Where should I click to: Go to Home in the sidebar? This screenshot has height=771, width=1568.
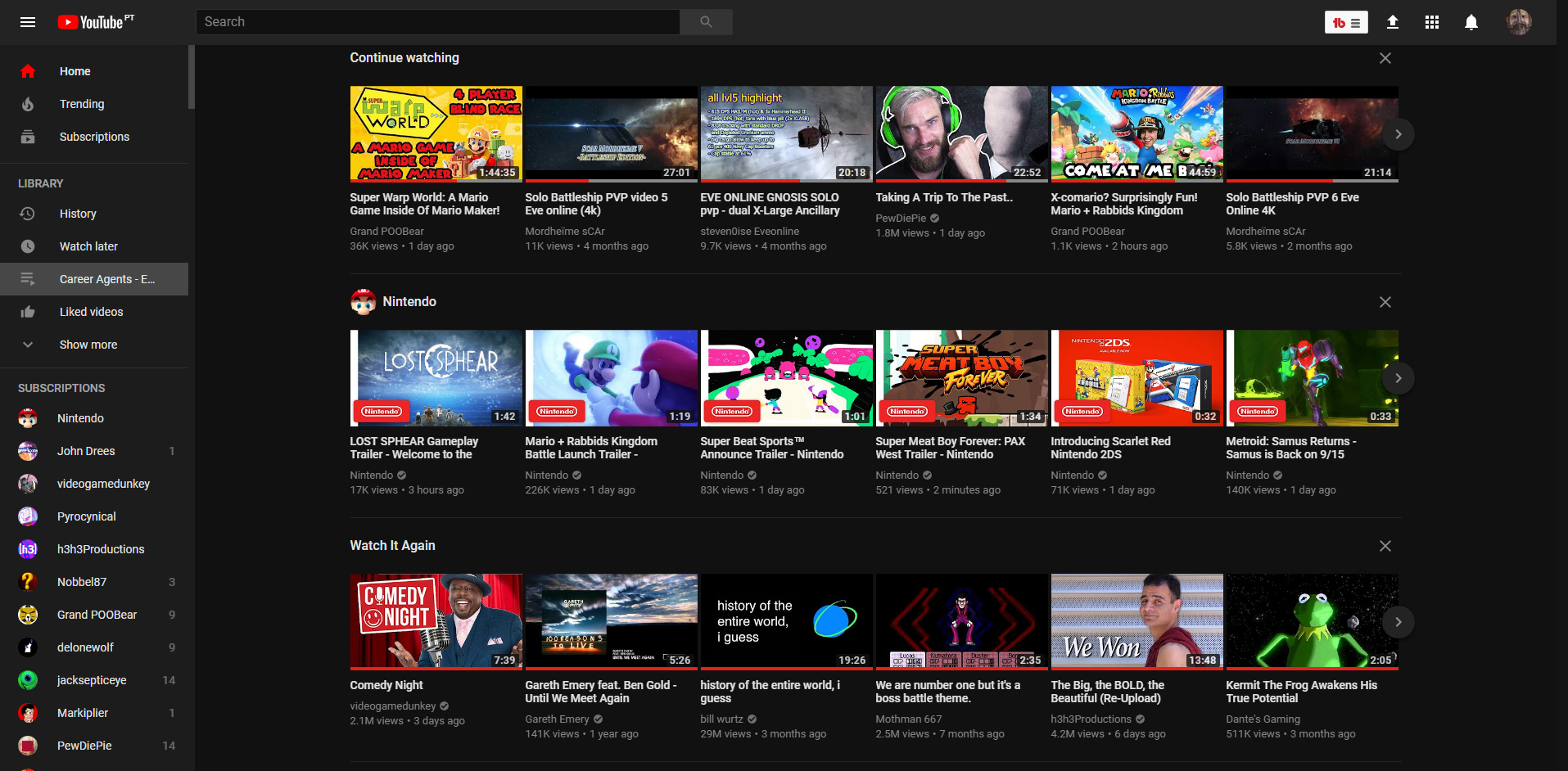point(94,71)
